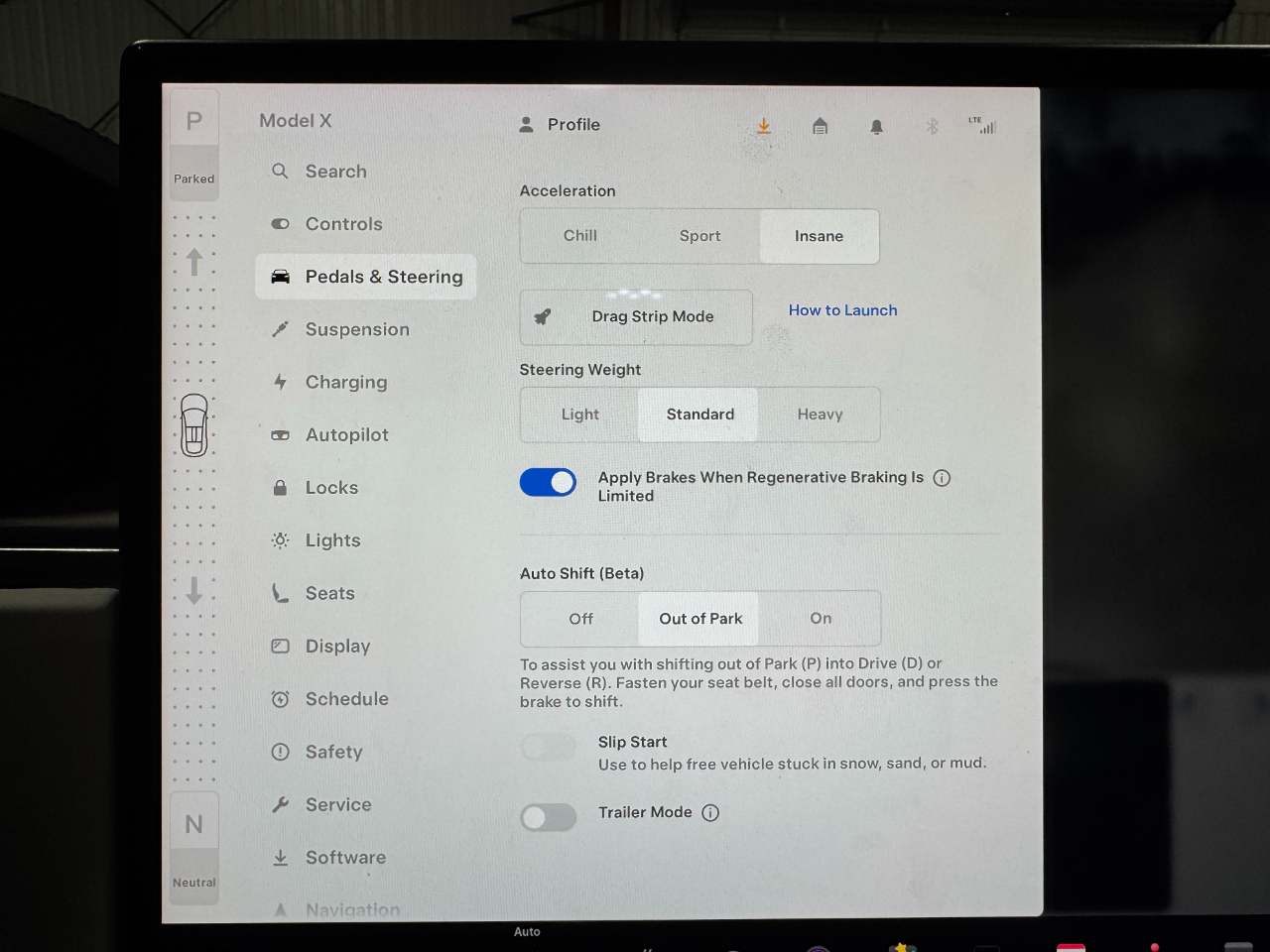Tap the LTE signal strength icon
This screenshot has width=1270, height=952.
tap(982, 125)
